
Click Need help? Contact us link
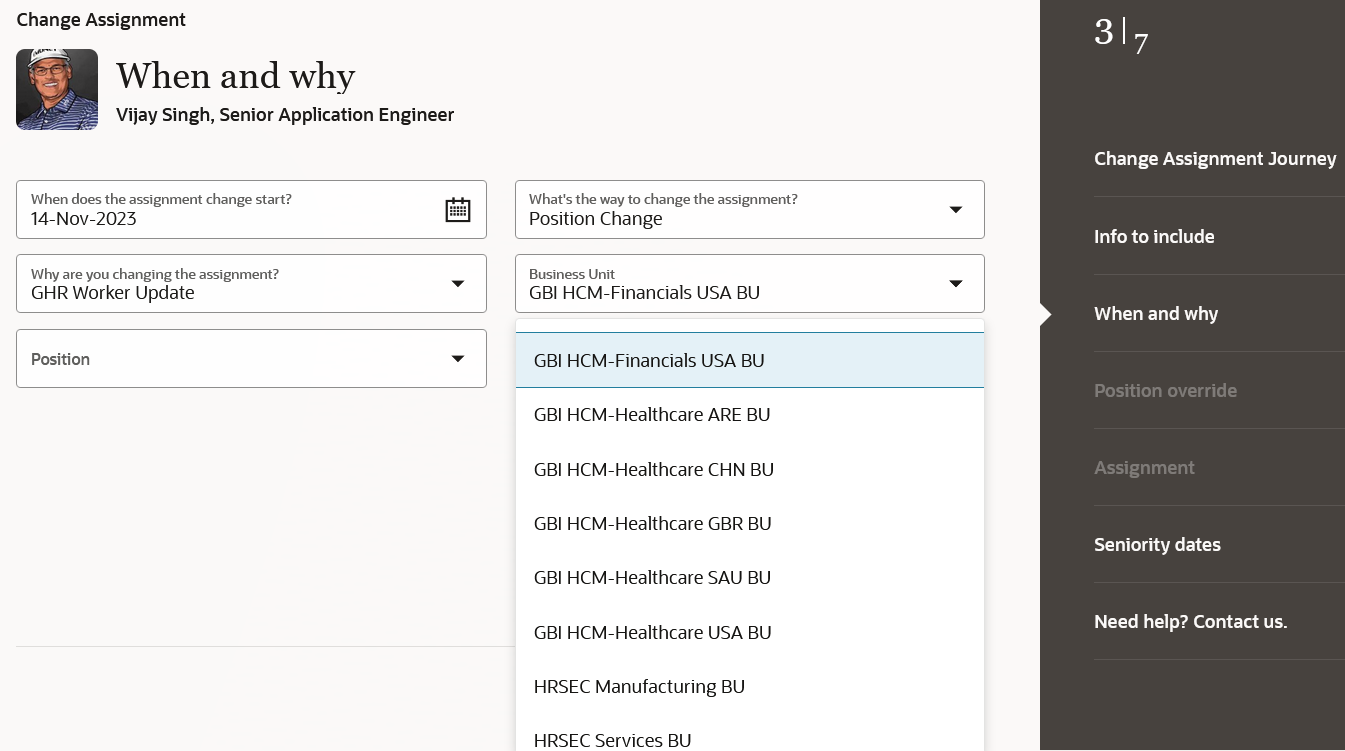1190,621
